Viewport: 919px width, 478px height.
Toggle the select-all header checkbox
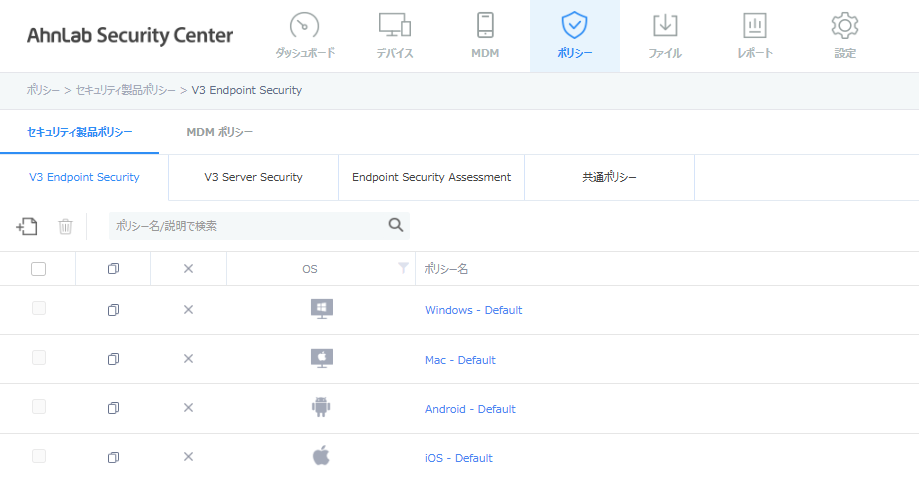coord(38,269)
